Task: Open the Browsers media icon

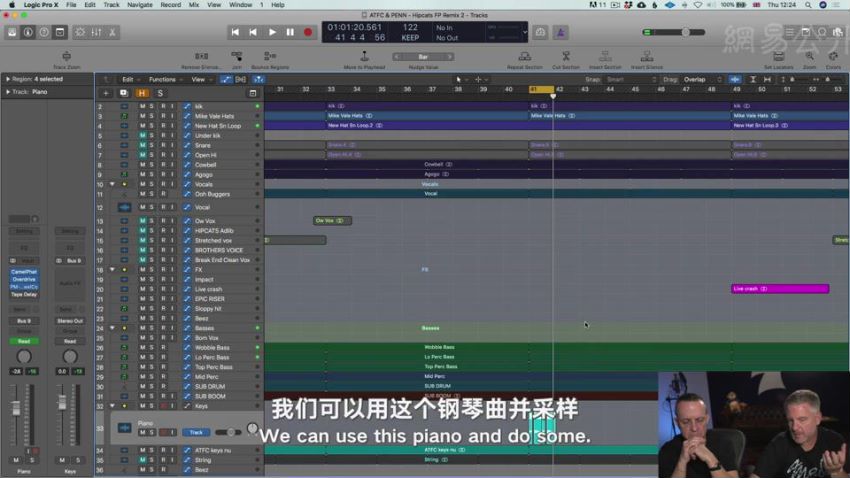Action: [838, 33]
